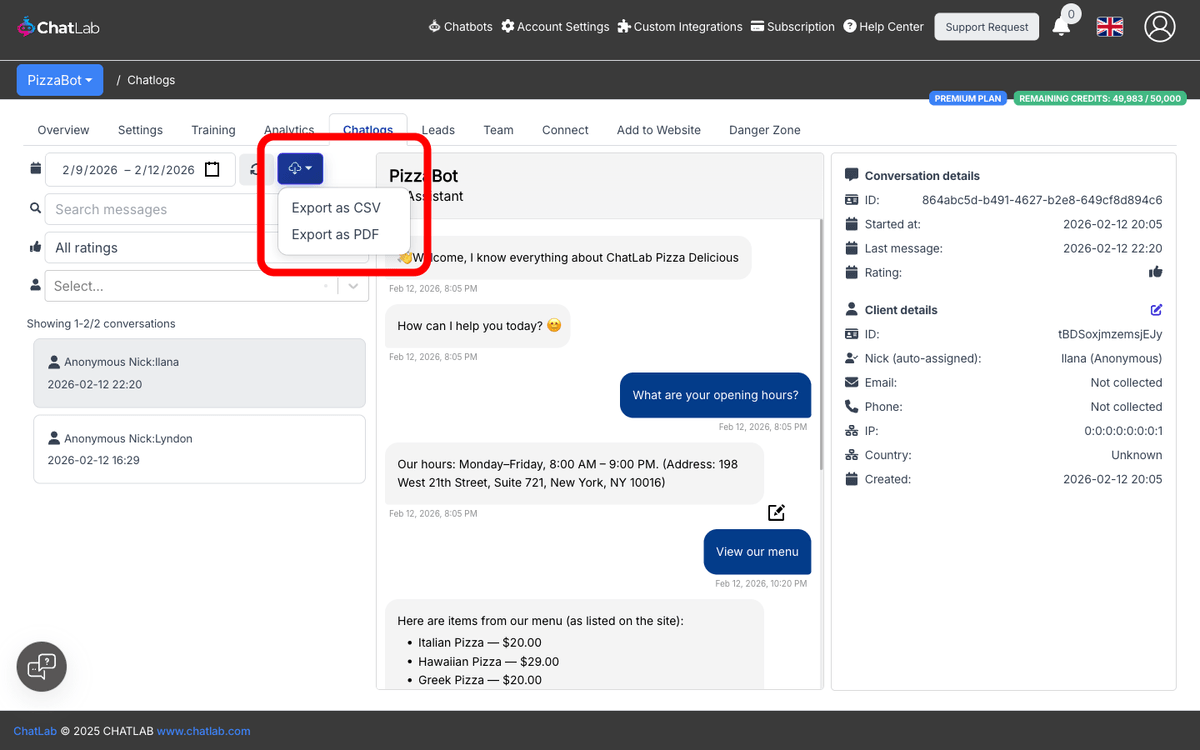
Task: Open the calendar date picker icon
Action: coord(212,168)
